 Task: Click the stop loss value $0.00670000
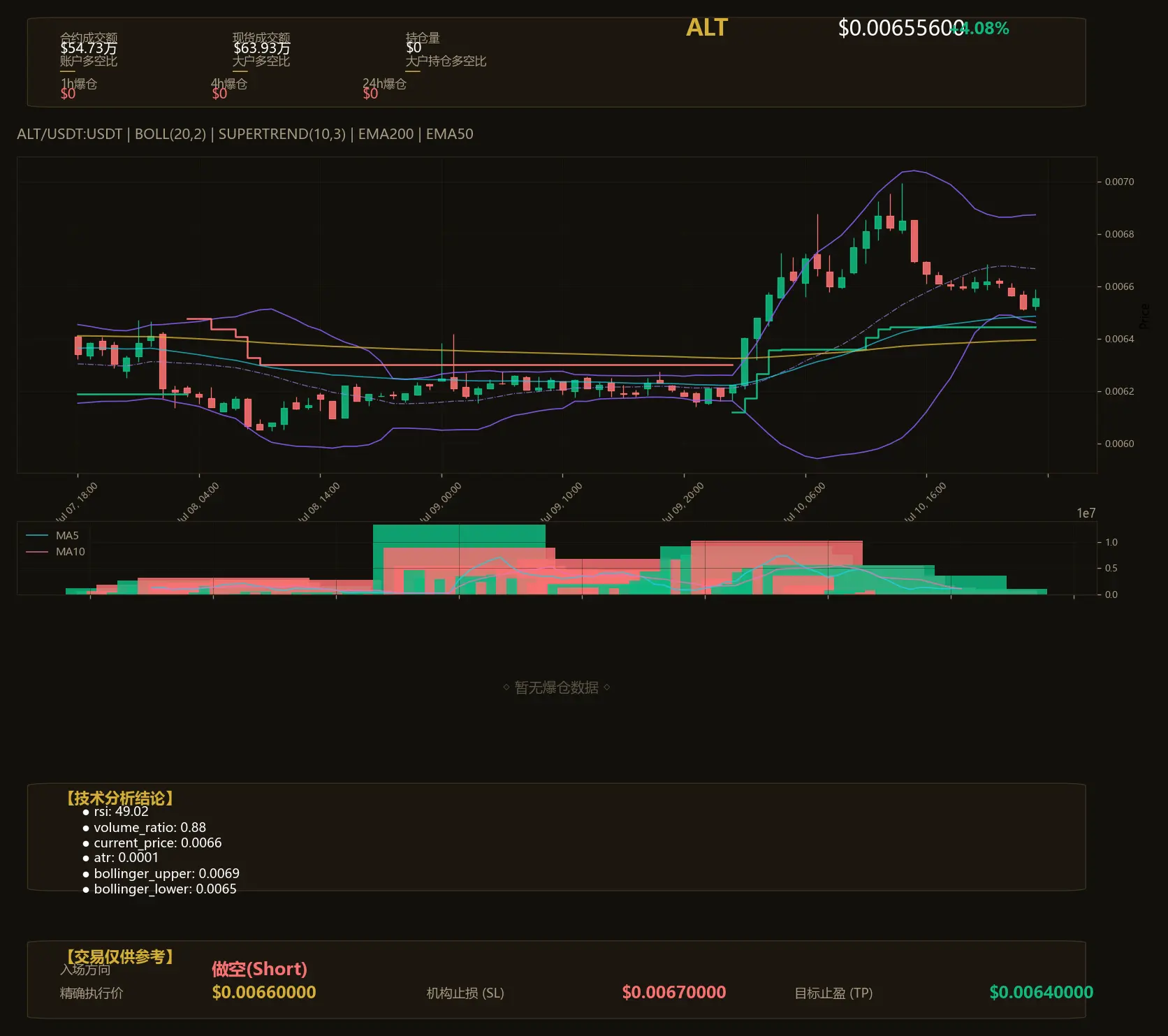pos(674,993)
